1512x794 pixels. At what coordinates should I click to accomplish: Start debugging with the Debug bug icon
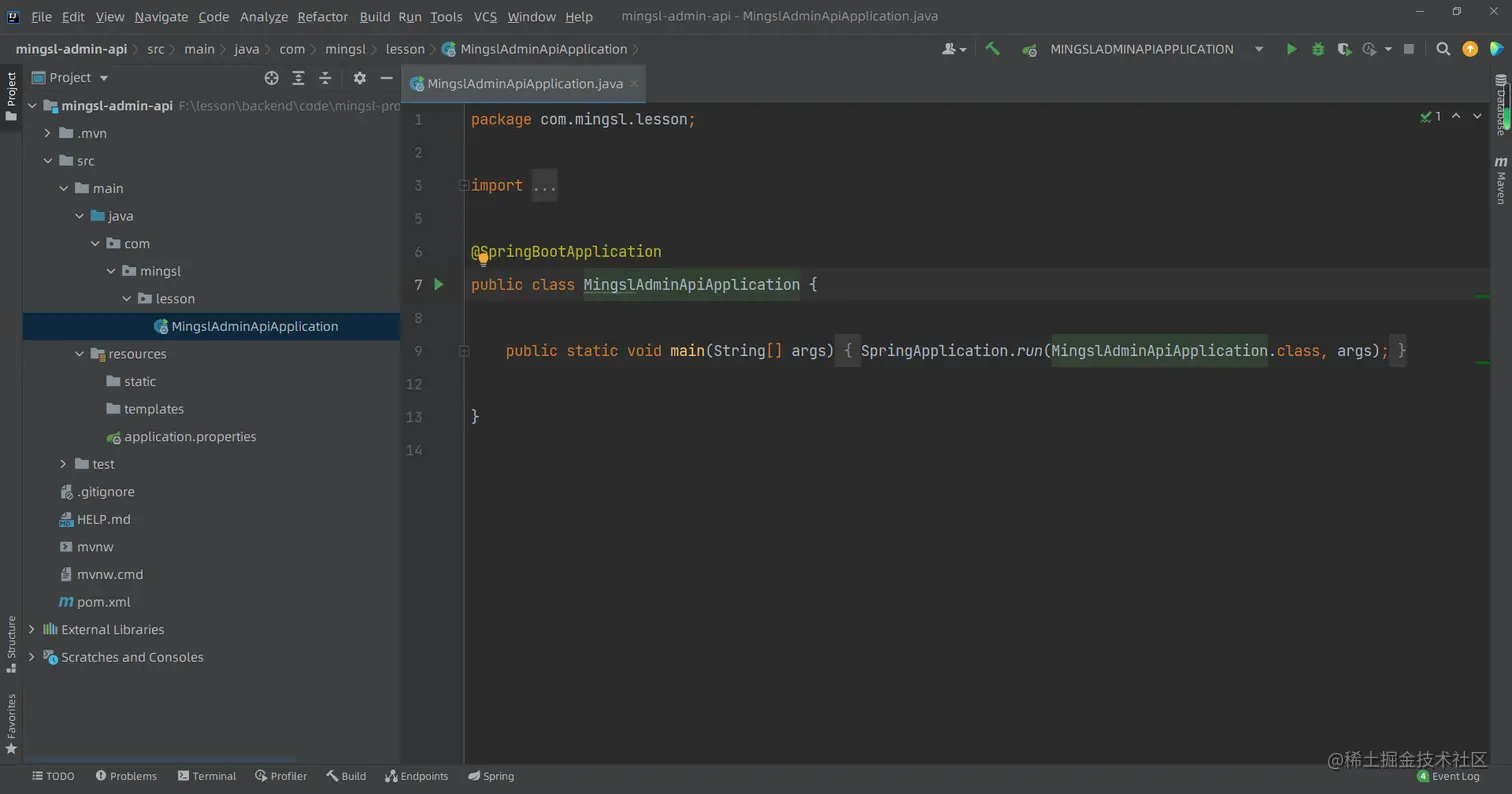(x=1317, y=49)
